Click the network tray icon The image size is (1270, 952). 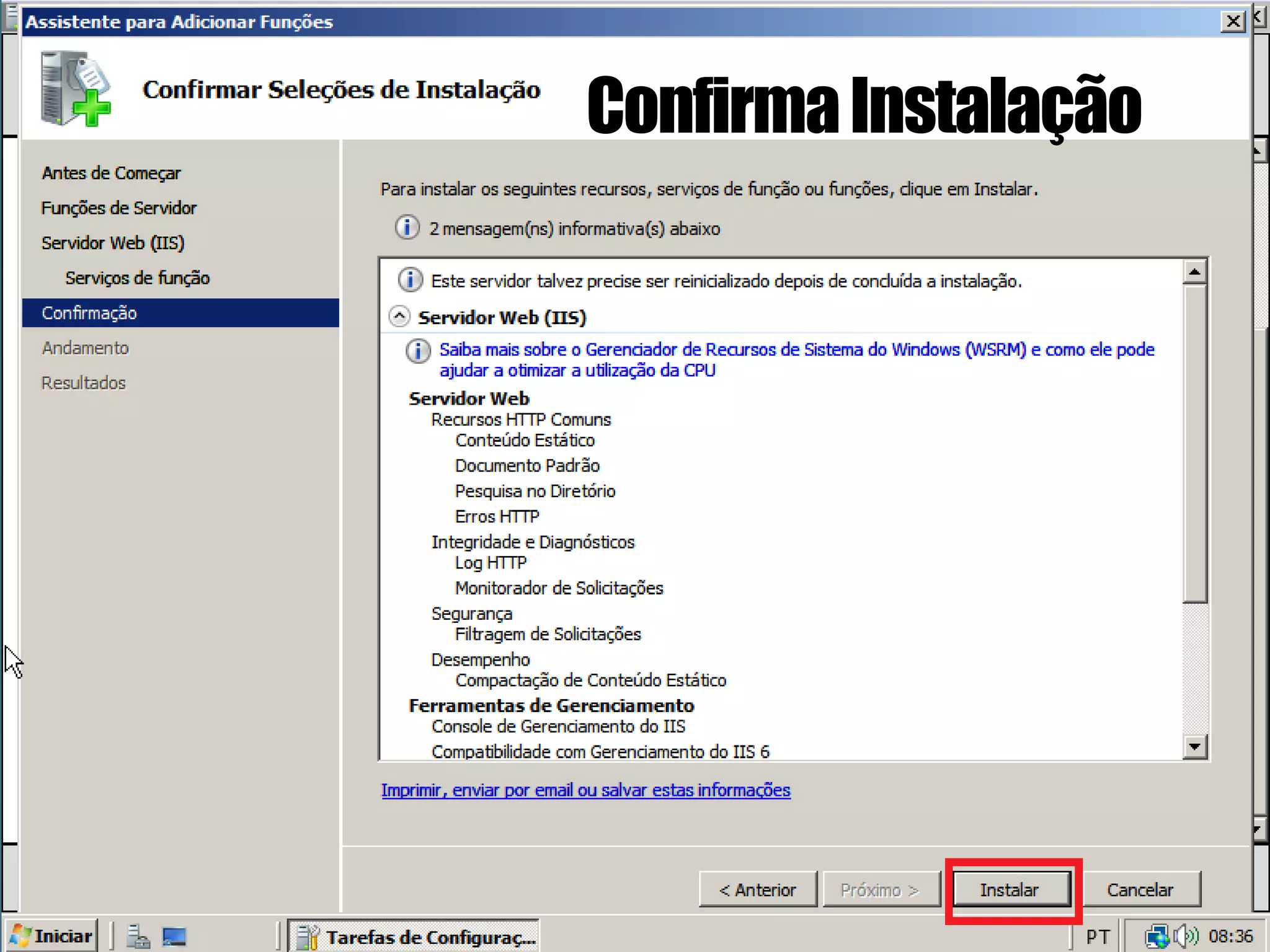(1157, 937)
